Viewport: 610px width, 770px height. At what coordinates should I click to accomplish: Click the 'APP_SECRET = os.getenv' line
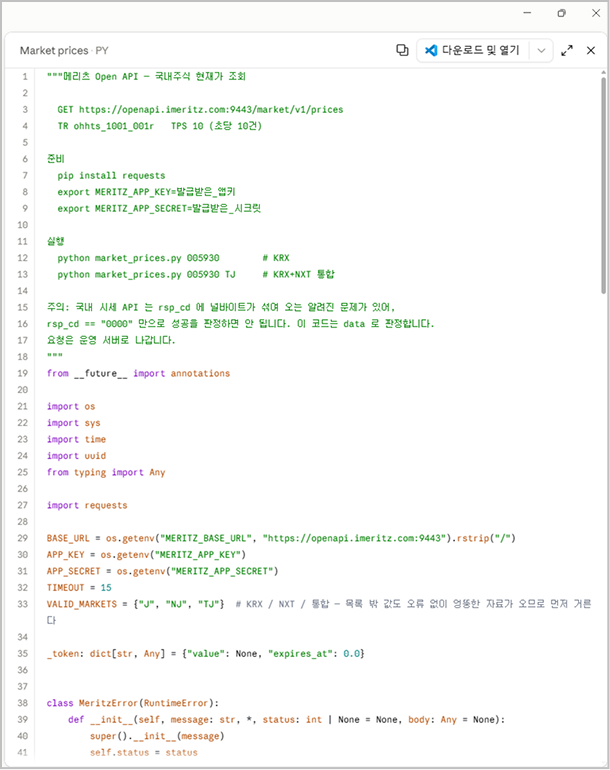[163, 571]
